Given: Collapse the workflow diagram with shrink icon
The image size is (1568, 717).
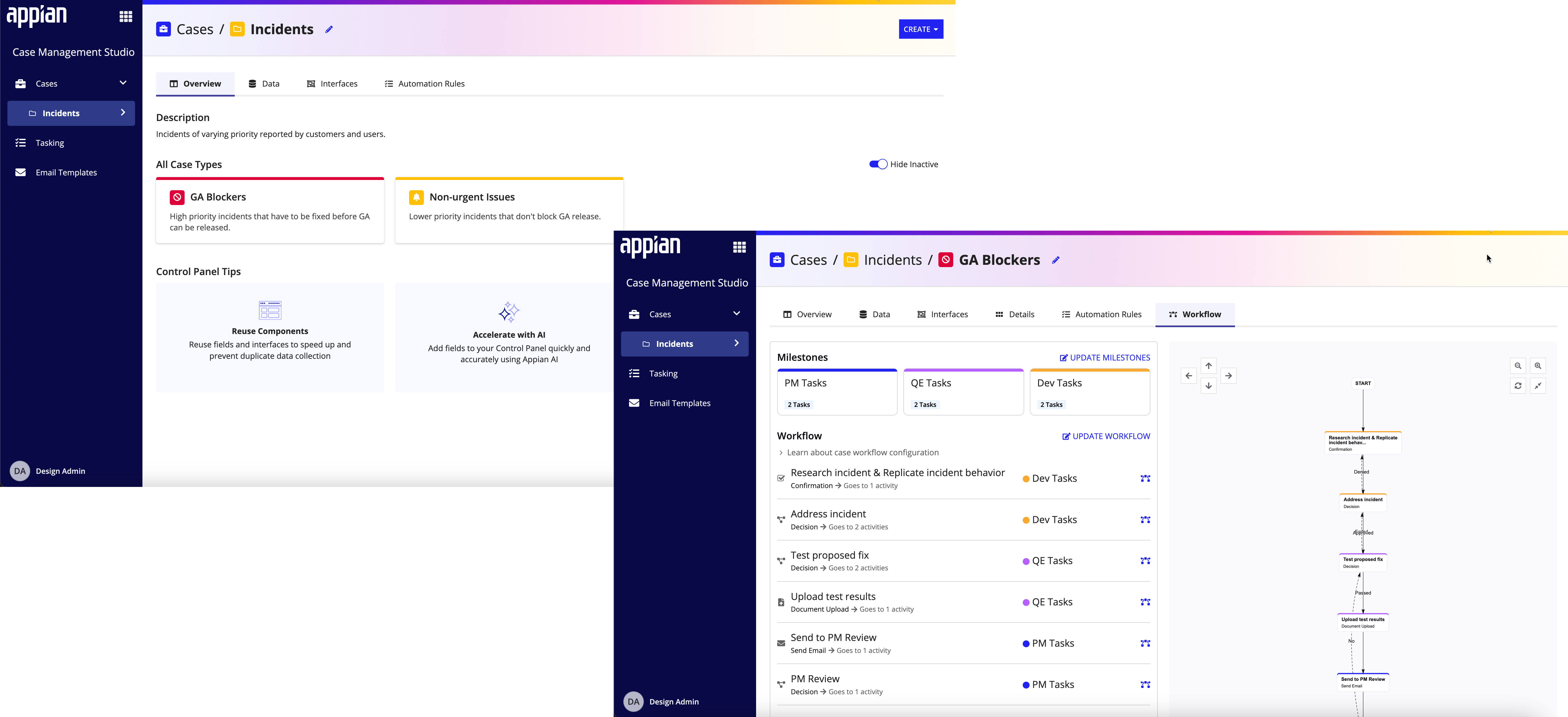Looking at the screenshot, I should (1538, 385).
